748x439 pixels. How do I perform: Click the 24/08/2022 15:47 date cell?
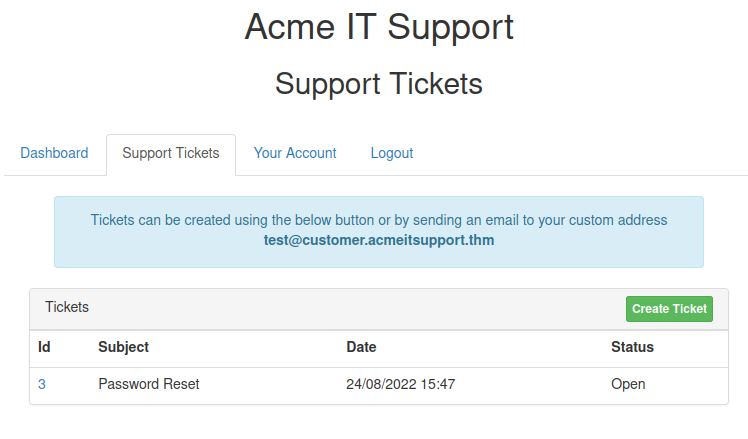click(x=401, y=384)
